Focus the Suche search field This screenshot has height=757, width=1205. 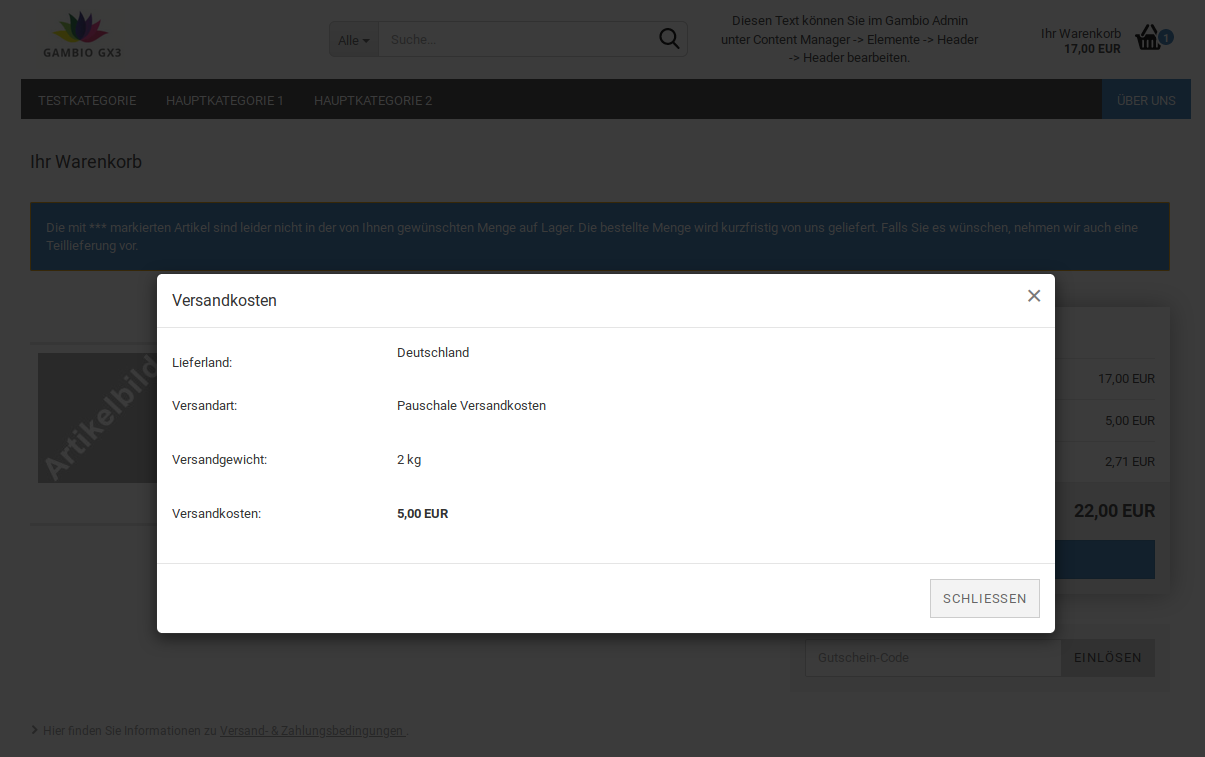coord(515,40)
